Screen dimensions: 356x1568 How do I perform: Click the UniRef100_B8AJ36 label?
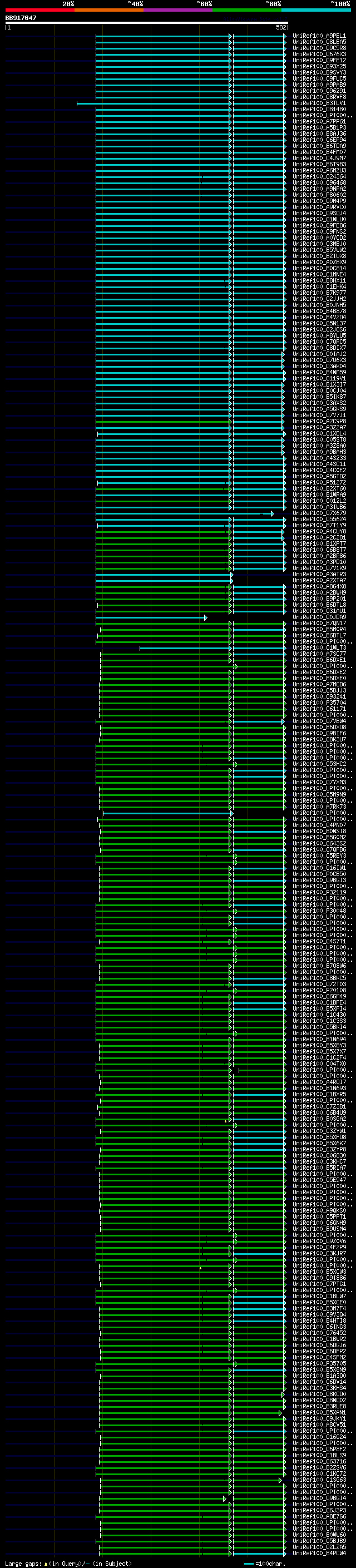pyautogui.click(x=319, y=134)
